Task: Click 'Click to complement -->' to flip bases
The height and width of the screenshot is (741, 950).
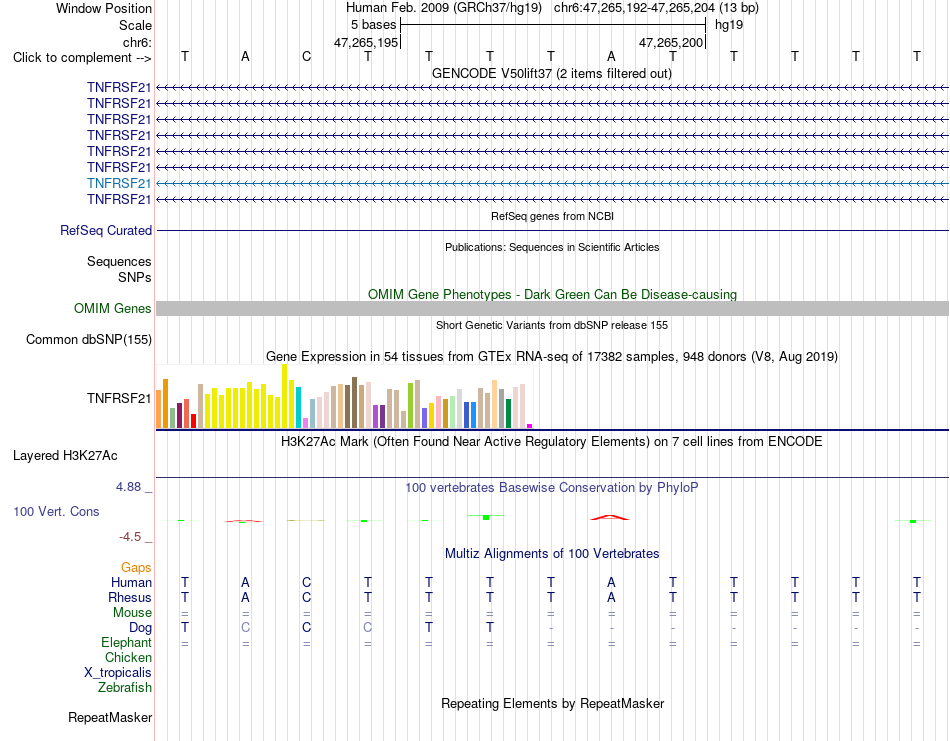Action: point(82,58)
